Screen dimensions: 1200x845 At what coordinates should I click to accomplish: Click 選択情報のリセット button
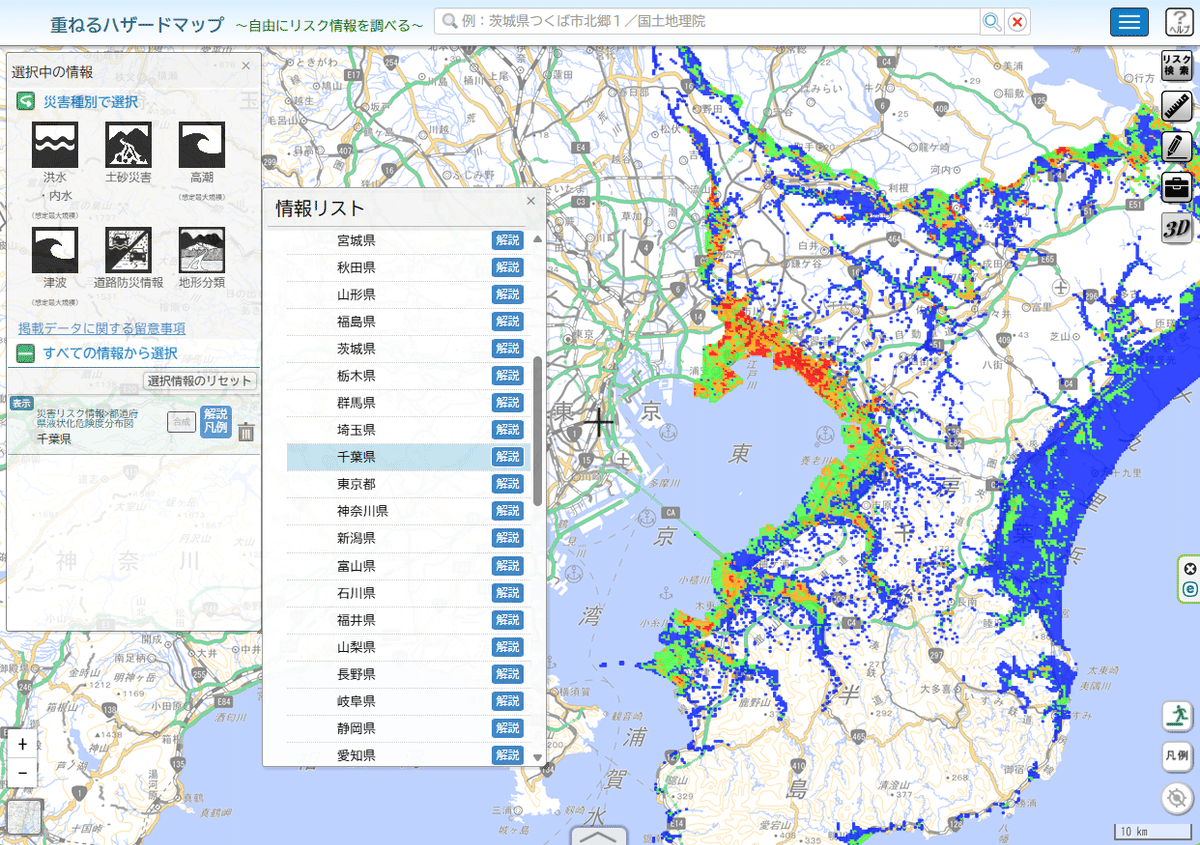click(x=200, y=381)
